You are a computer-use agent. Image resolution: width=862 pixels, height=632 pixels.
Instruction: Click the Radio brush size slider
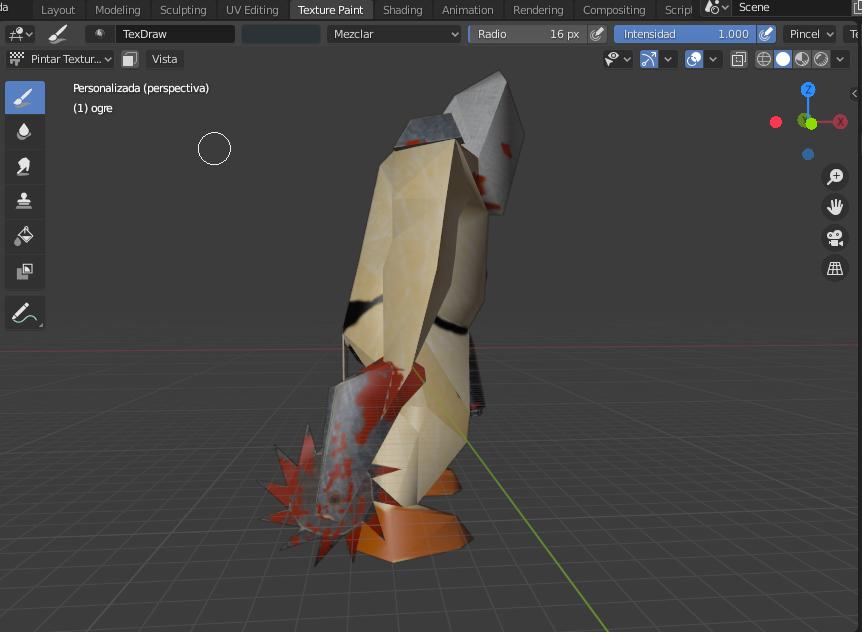528,34
